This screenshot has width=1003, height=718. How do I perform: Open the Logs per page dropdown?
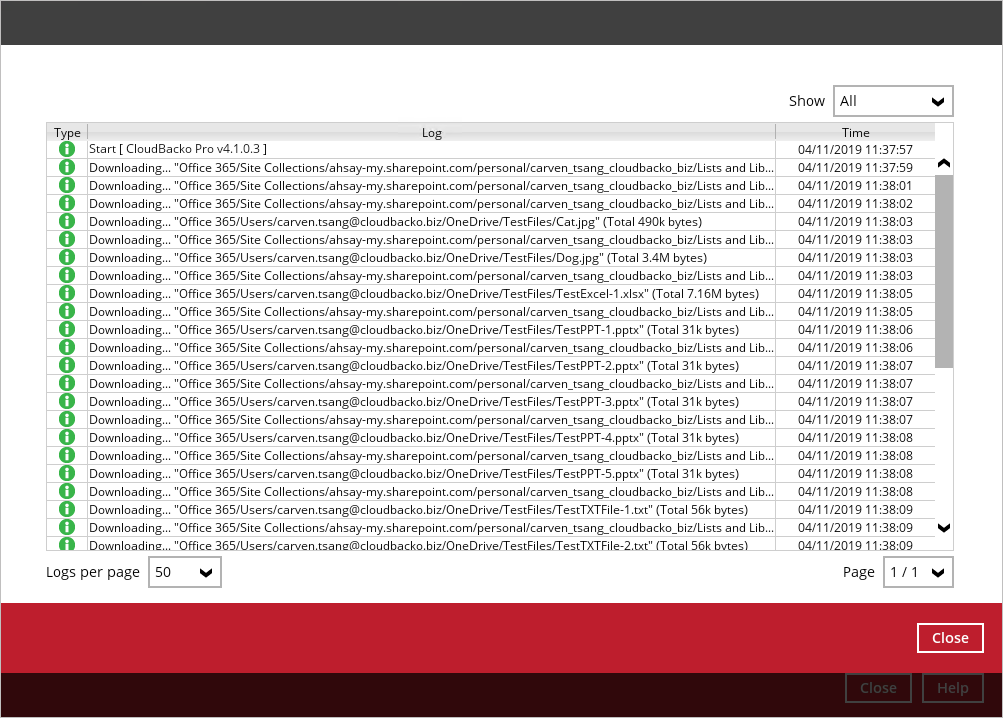click(x=184, y=572)
